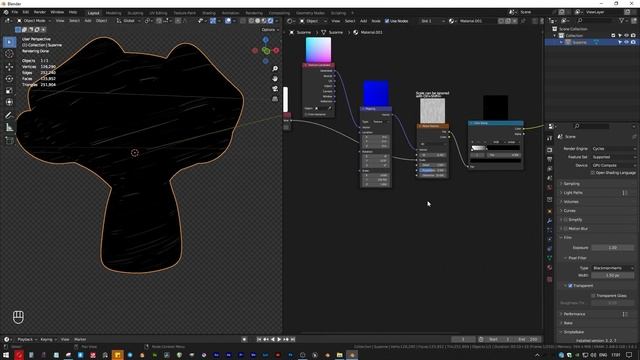The width and height of the screenshot is (640, 360).
Task: Expand the Performance panel
Action: (x=574, y=314)
